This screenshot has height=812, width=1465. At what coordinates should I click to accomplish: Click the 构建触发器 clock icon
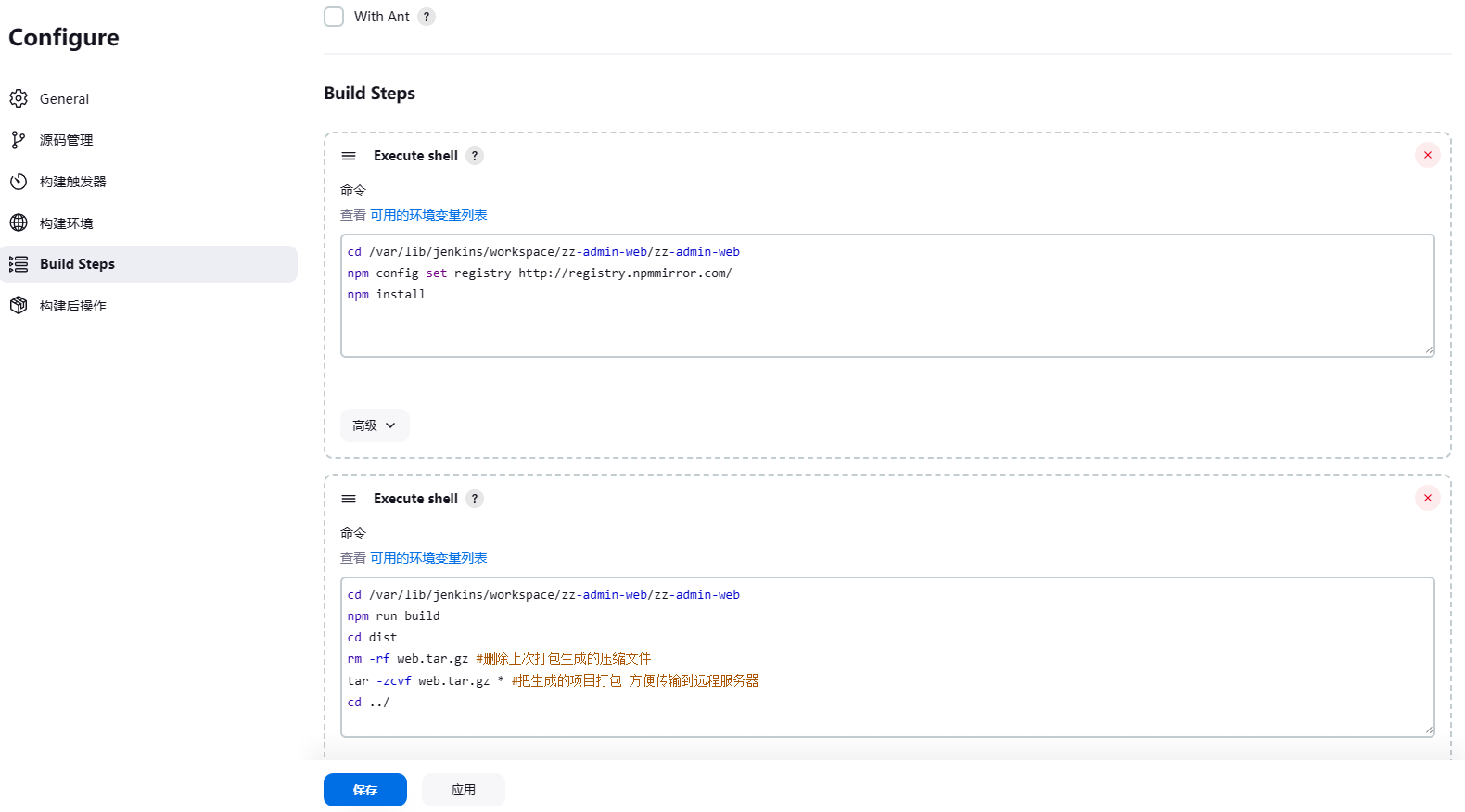coord(19,182)
